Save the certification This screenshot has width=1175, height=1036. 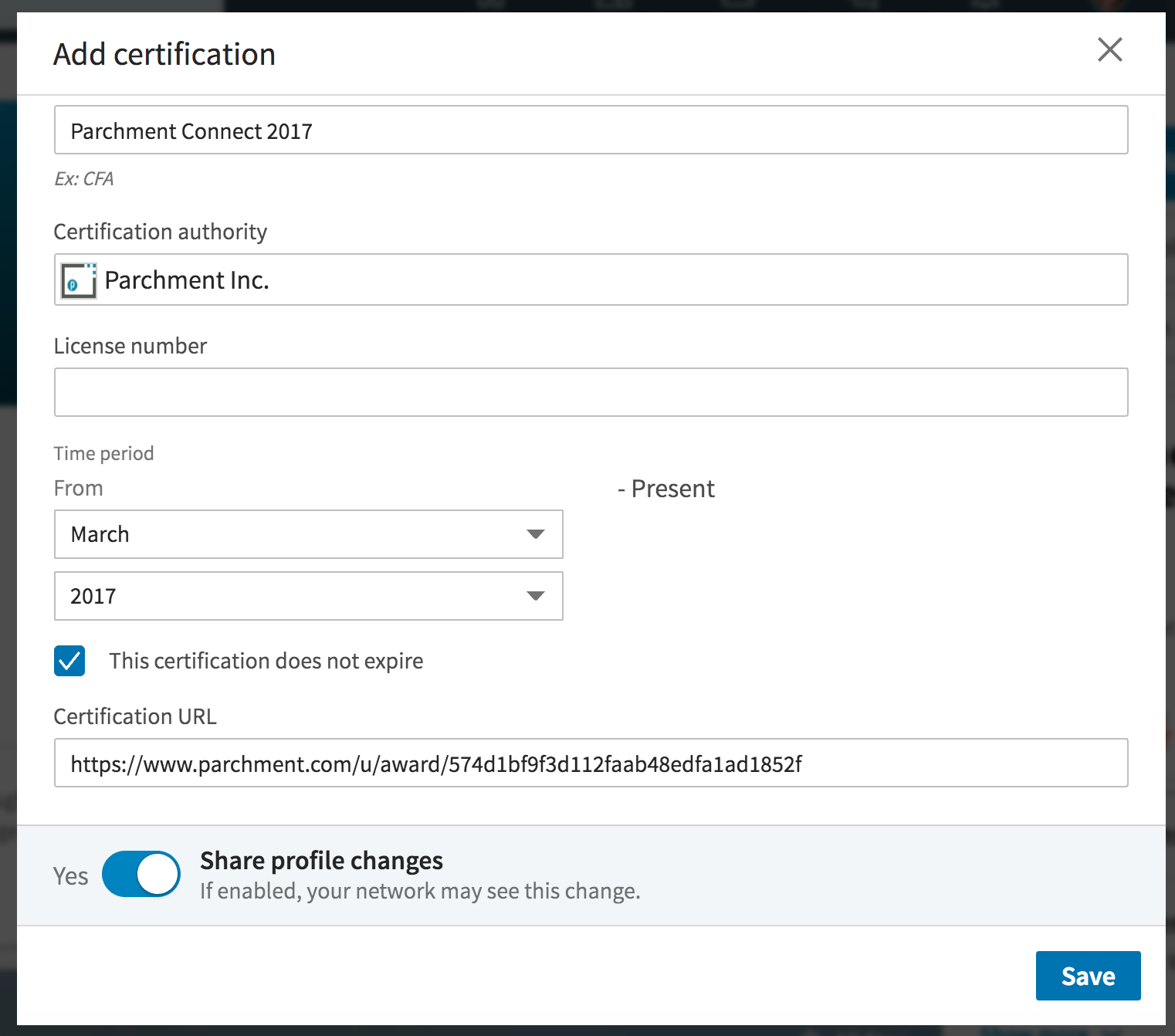pos(1087,976)
